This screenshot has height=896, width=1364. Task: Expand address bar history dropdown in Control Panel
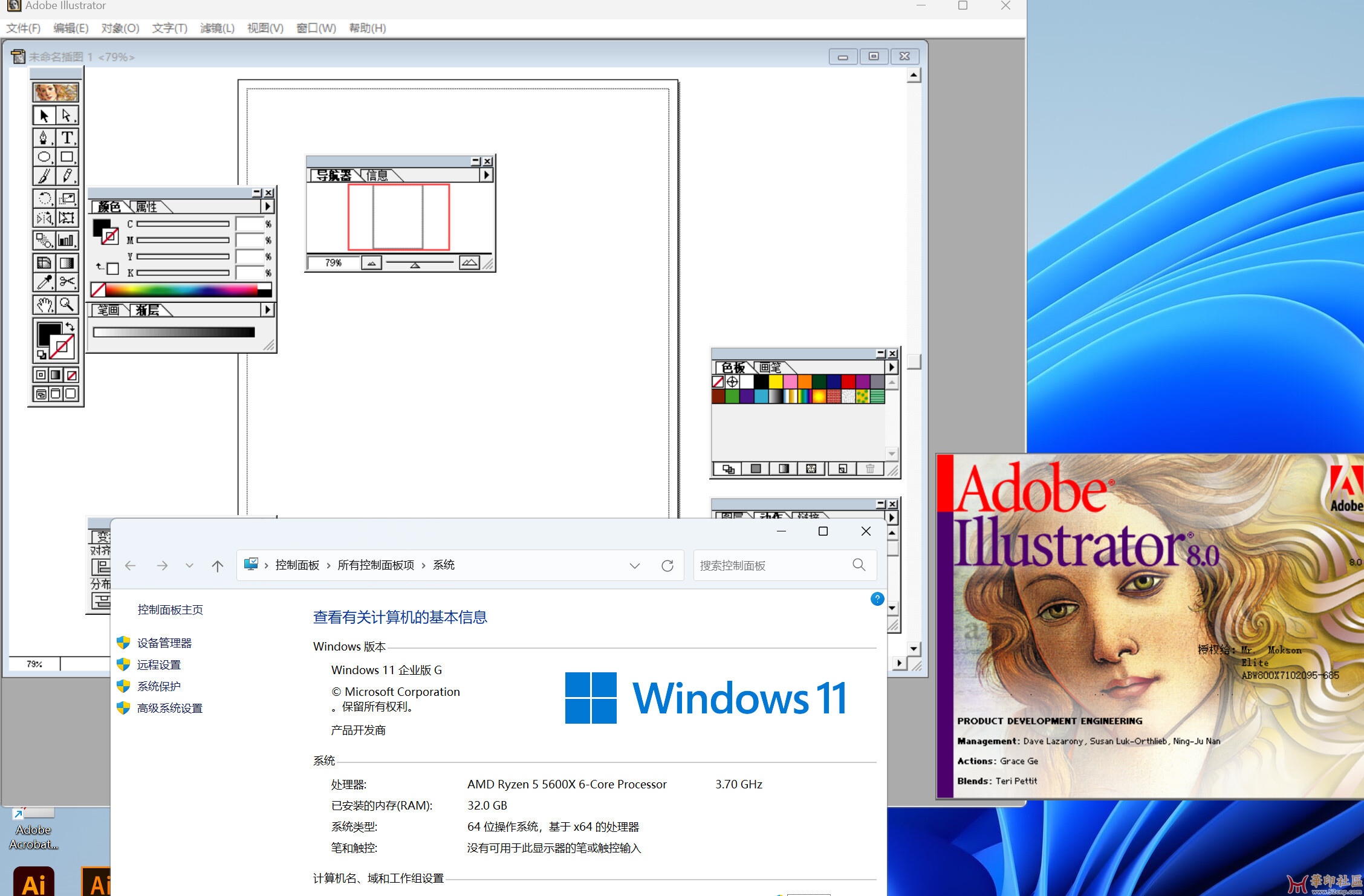(x=634, y=566)
